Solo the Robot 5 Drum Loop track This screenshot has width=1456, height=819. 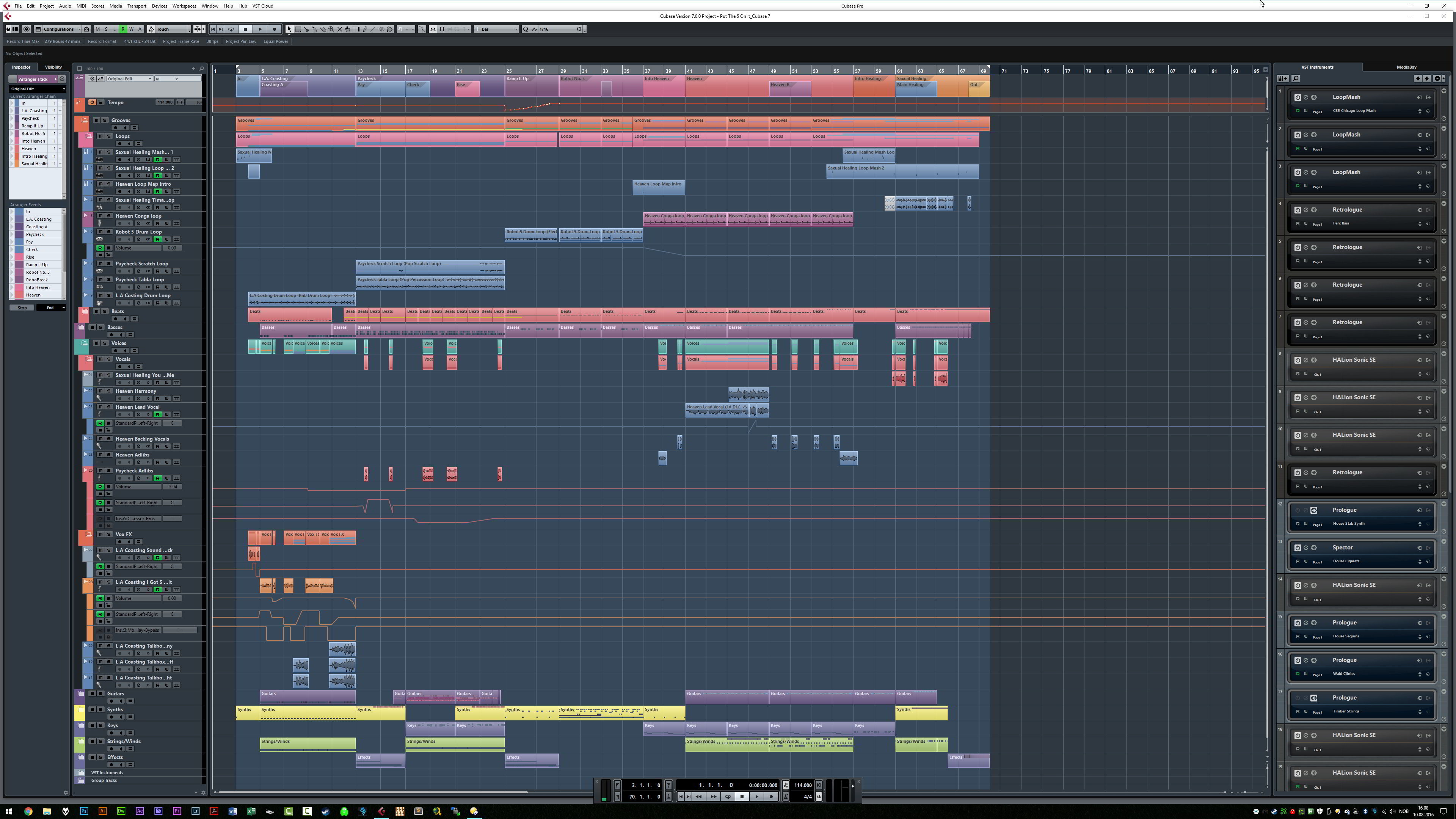(108, 232)
